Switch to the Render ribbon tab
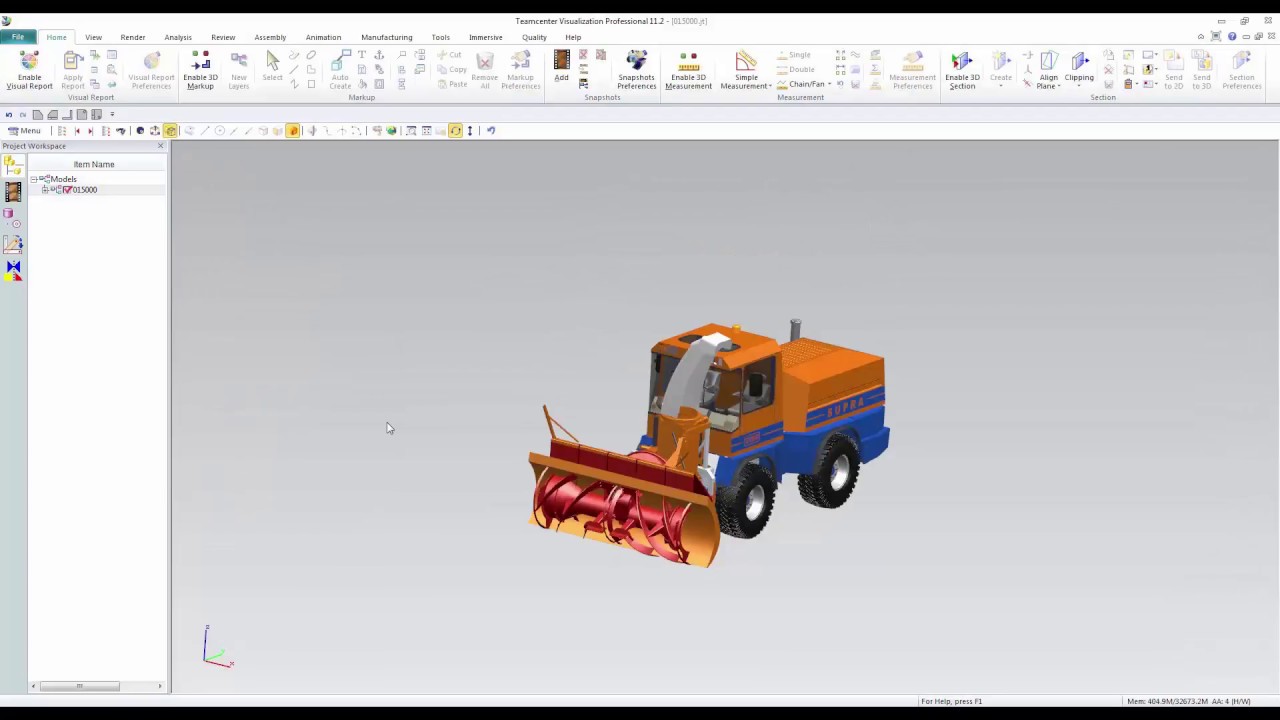 pyautogui.click(x=132, y=37)
